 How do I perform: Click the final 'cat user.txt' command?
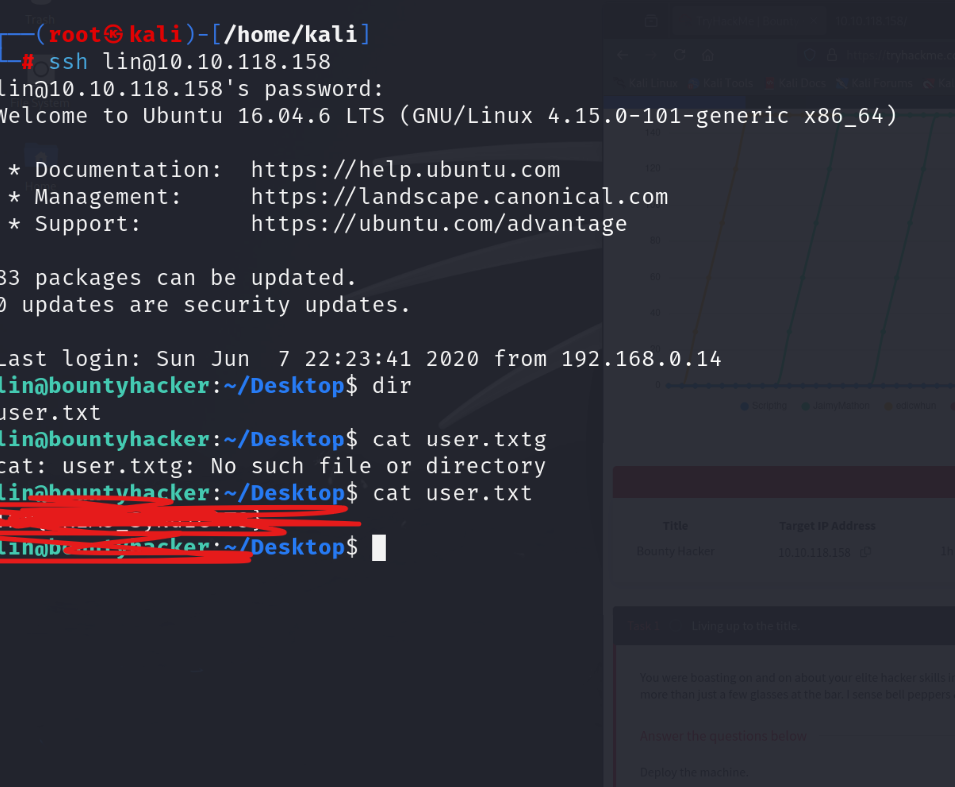pos(452,493)
